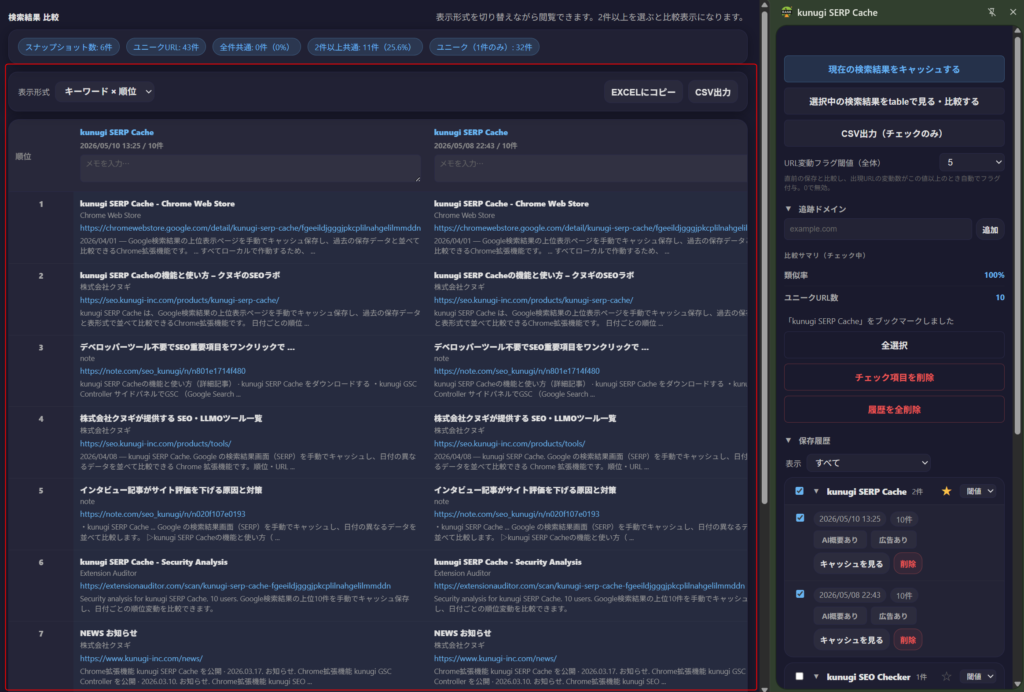Open kunugi SERP Cache header link above 2026/05/10 13:25
1024x692 pixels.
point(117,132)
